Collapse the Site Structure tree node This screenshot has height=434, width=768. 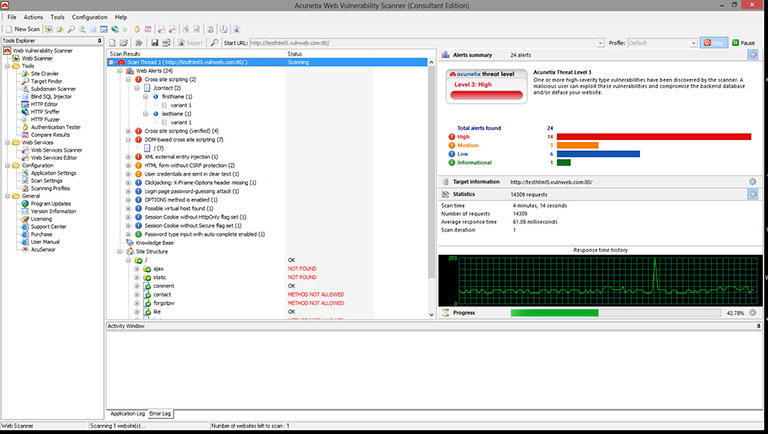119,251
